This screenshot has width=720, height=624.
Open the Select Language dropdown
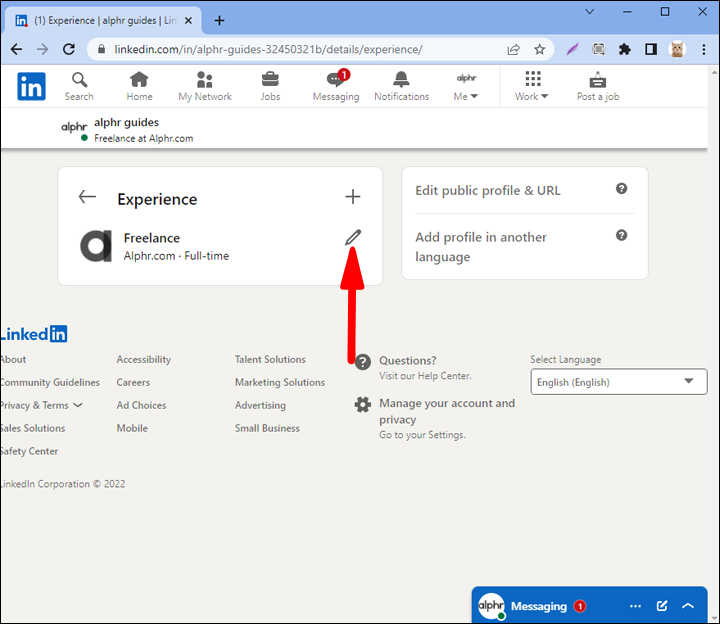click(x=619, y=382)
